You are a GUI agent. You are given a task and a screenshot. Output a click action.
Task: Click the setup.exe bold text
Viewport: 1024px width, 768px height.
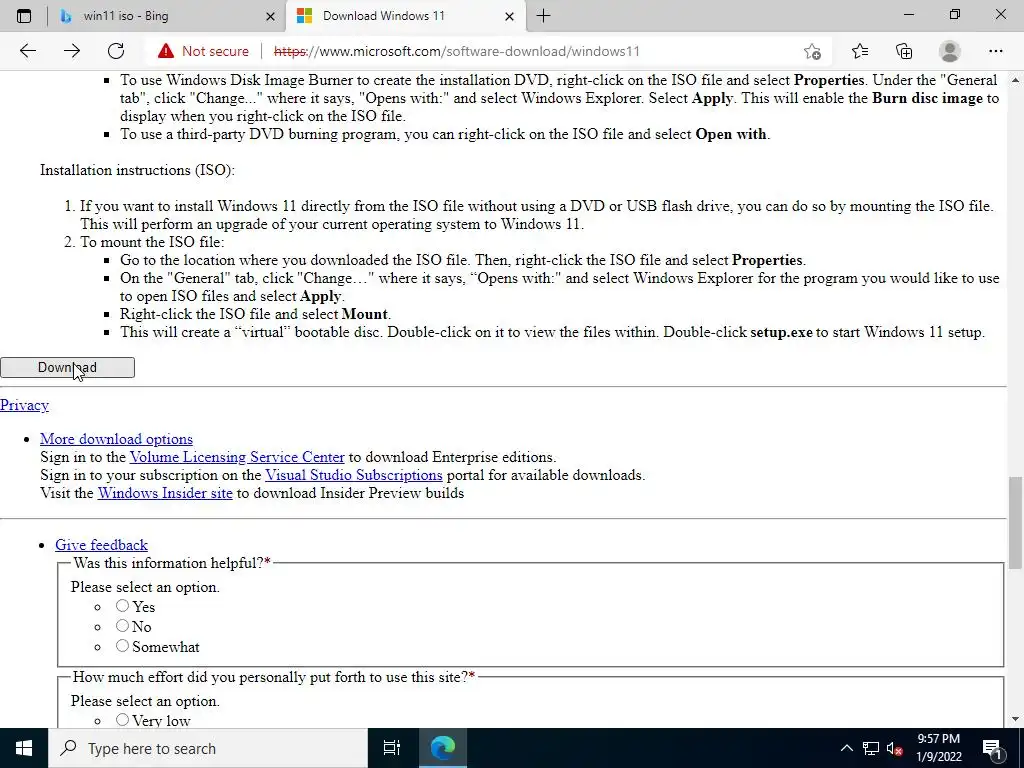[x=781, y=332]
